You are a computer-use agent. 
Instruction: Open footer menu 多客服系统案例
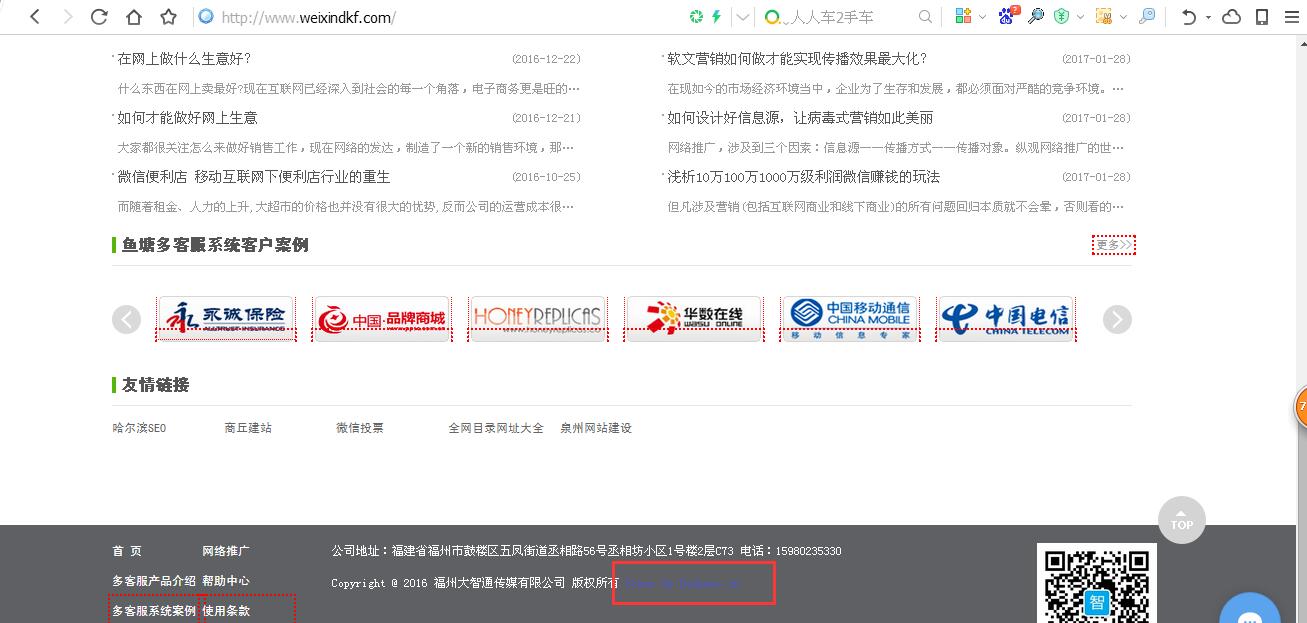click(154, 611)
